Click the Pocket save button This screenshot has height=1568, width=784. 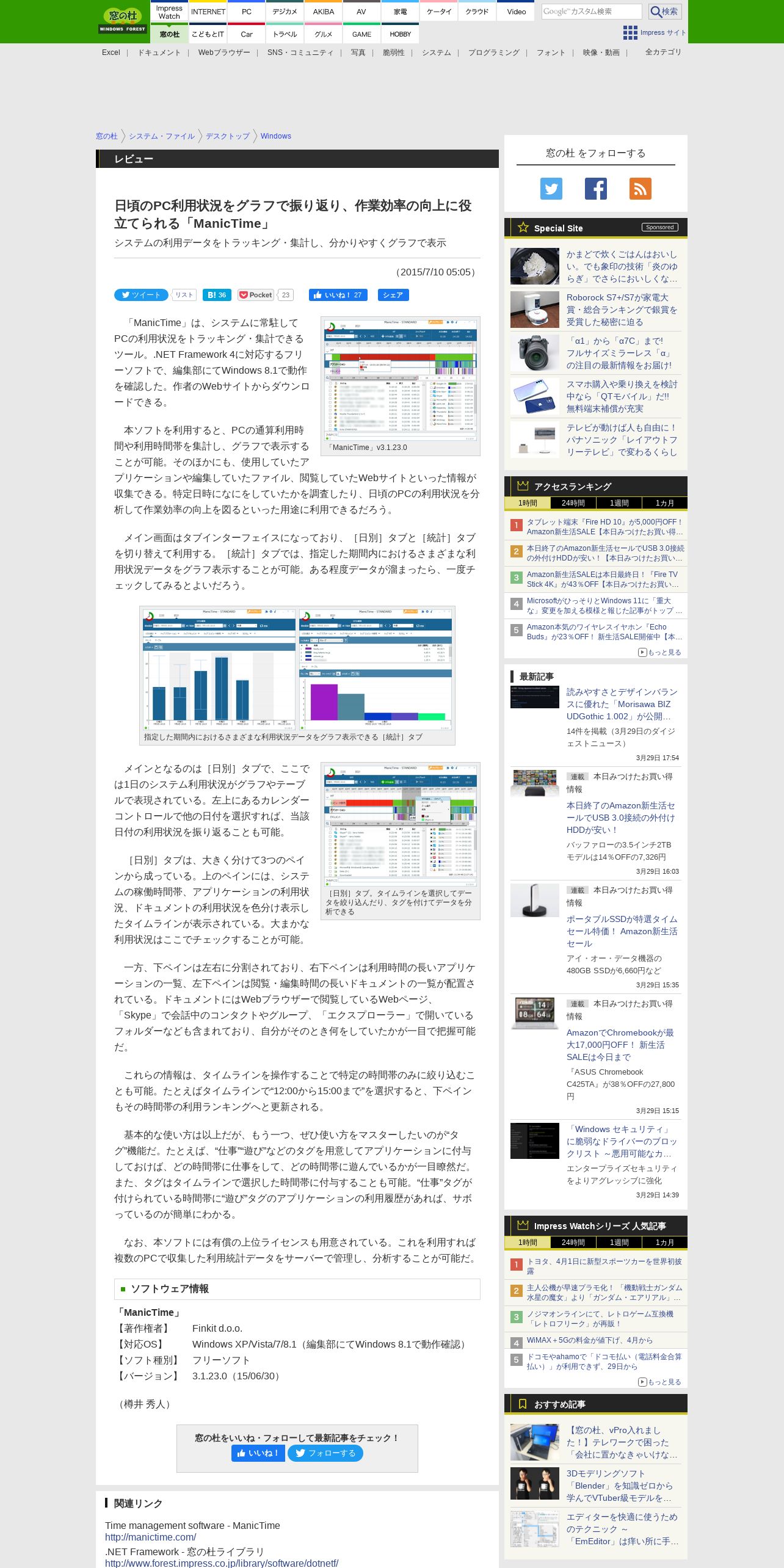click(256, 295)
